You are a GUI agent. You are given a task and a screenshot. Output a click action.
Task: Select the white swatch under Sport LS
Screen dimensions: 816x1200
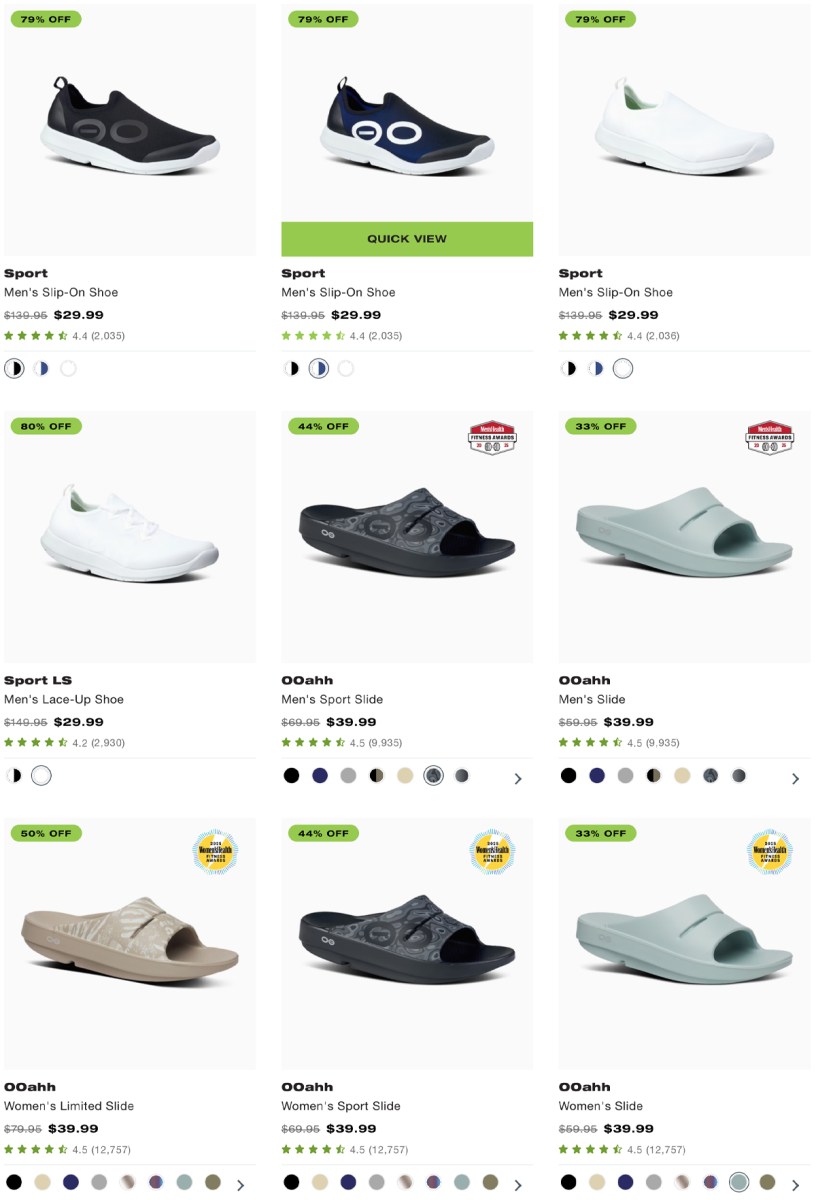[41, 775]
